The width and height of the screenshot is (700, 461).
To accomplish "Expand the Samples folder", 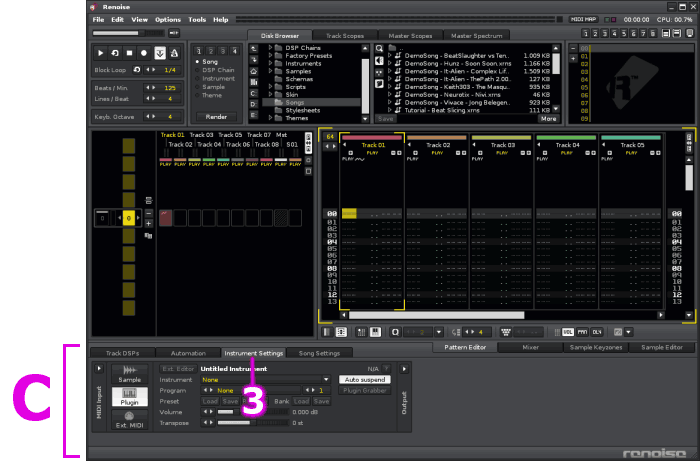I will coord(270,71).
